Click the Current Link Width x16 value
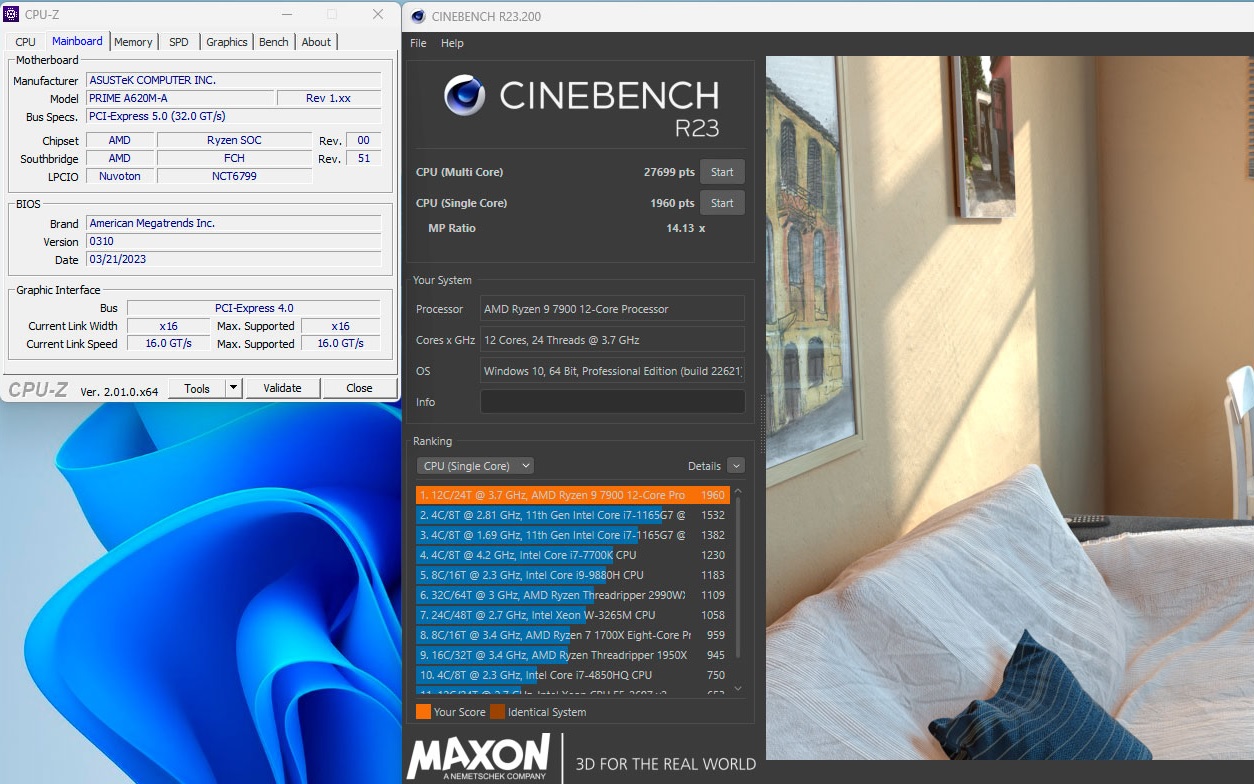This screenshot has height=784, width=1254. (x=169, y=326)
